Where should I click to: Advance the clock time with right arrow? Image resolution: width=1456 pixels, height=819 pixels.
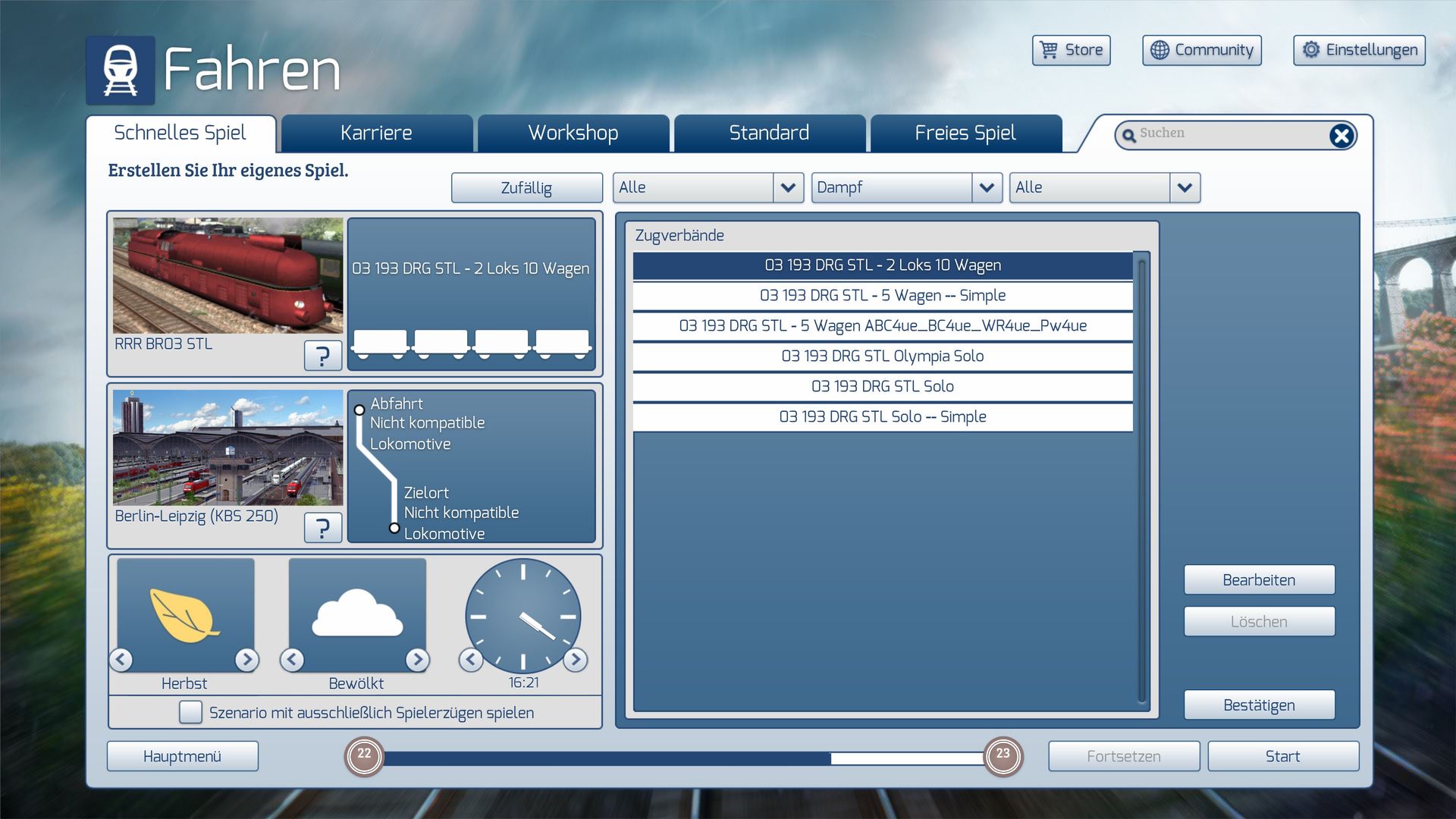tap(576, 659)
